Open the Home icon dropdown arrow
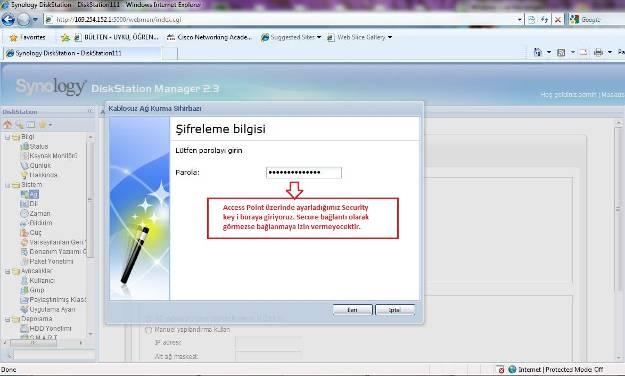625x376 pixels. (x=549, y=52)
